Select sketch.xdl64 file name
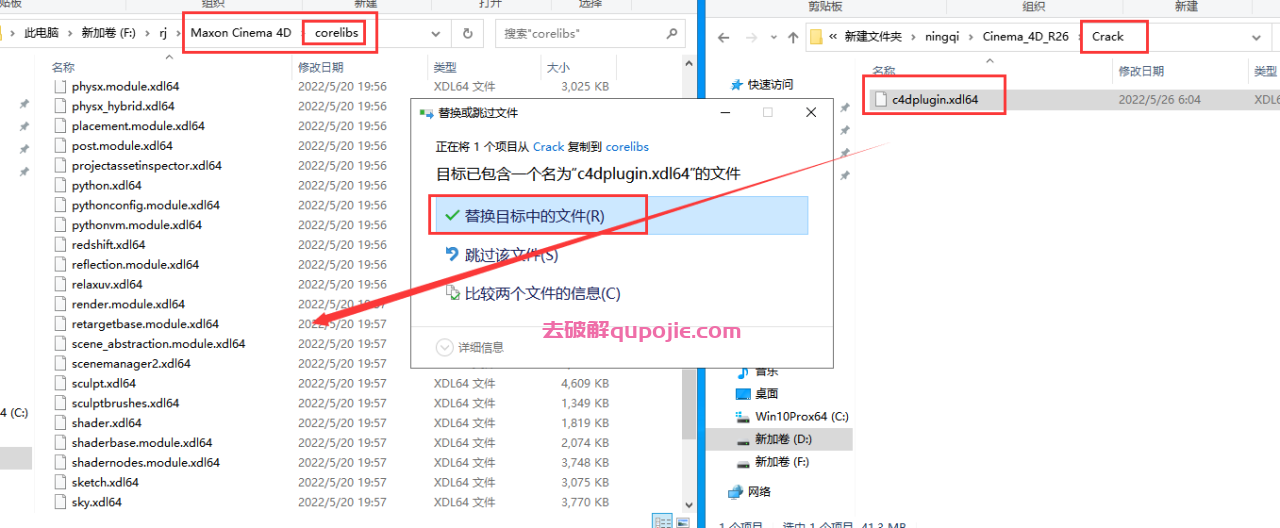 tap(105, 482)
